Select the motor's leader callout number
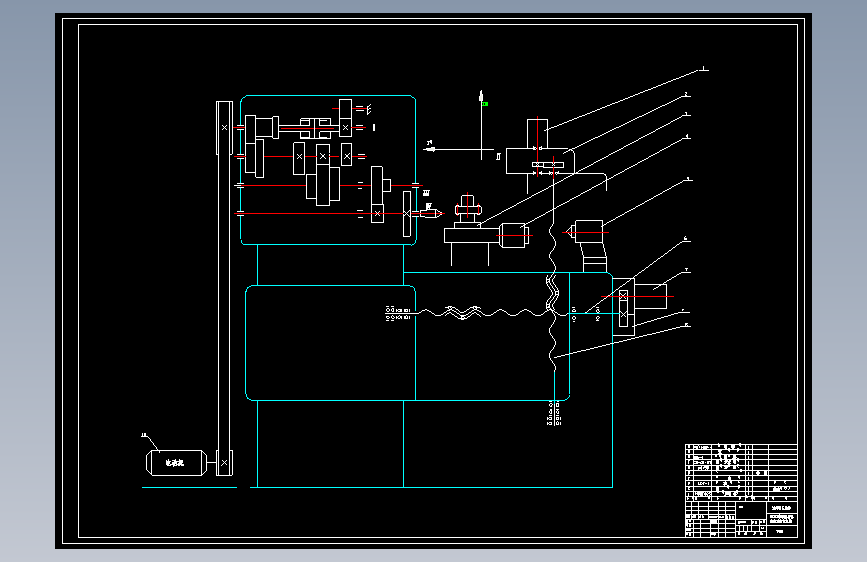The height and width of the screenshot is (562, 867). point(144,435)
